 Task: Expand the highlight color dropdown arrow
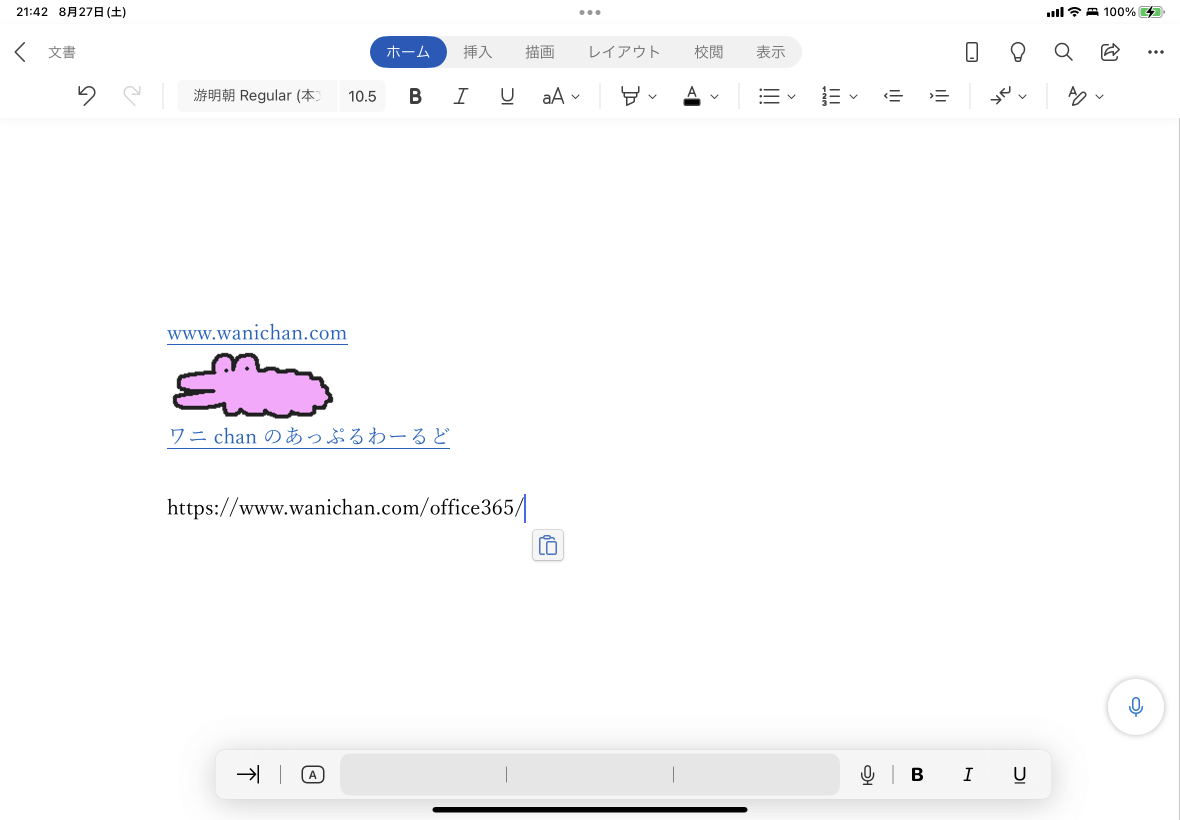(652, 96)
